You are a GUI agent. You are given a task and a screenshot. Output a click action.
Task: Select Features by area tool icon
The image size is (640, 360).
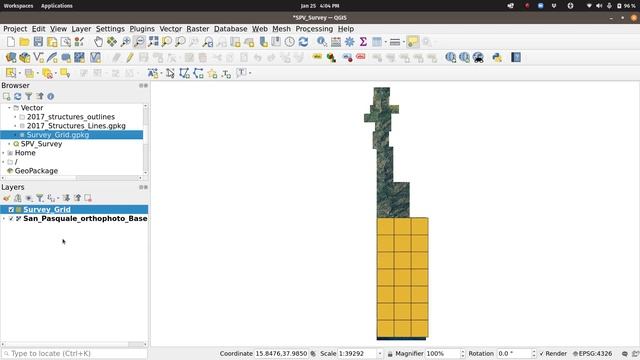point(11,73)
